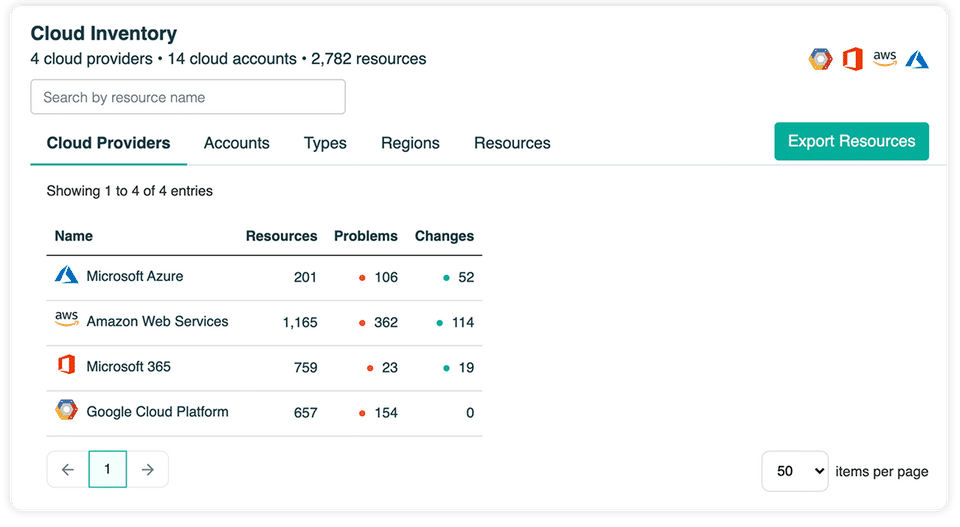
Task: Click the Google Cloud Platform row icon
Action: 66,411
